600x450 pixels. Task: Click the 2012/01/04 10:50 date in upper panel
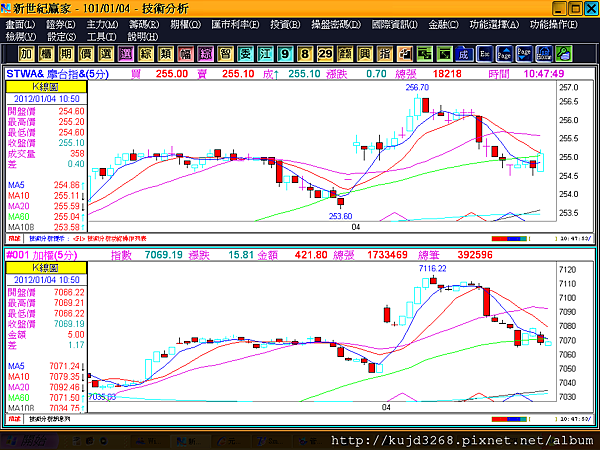pyautogui.click(x=47, y=99)
